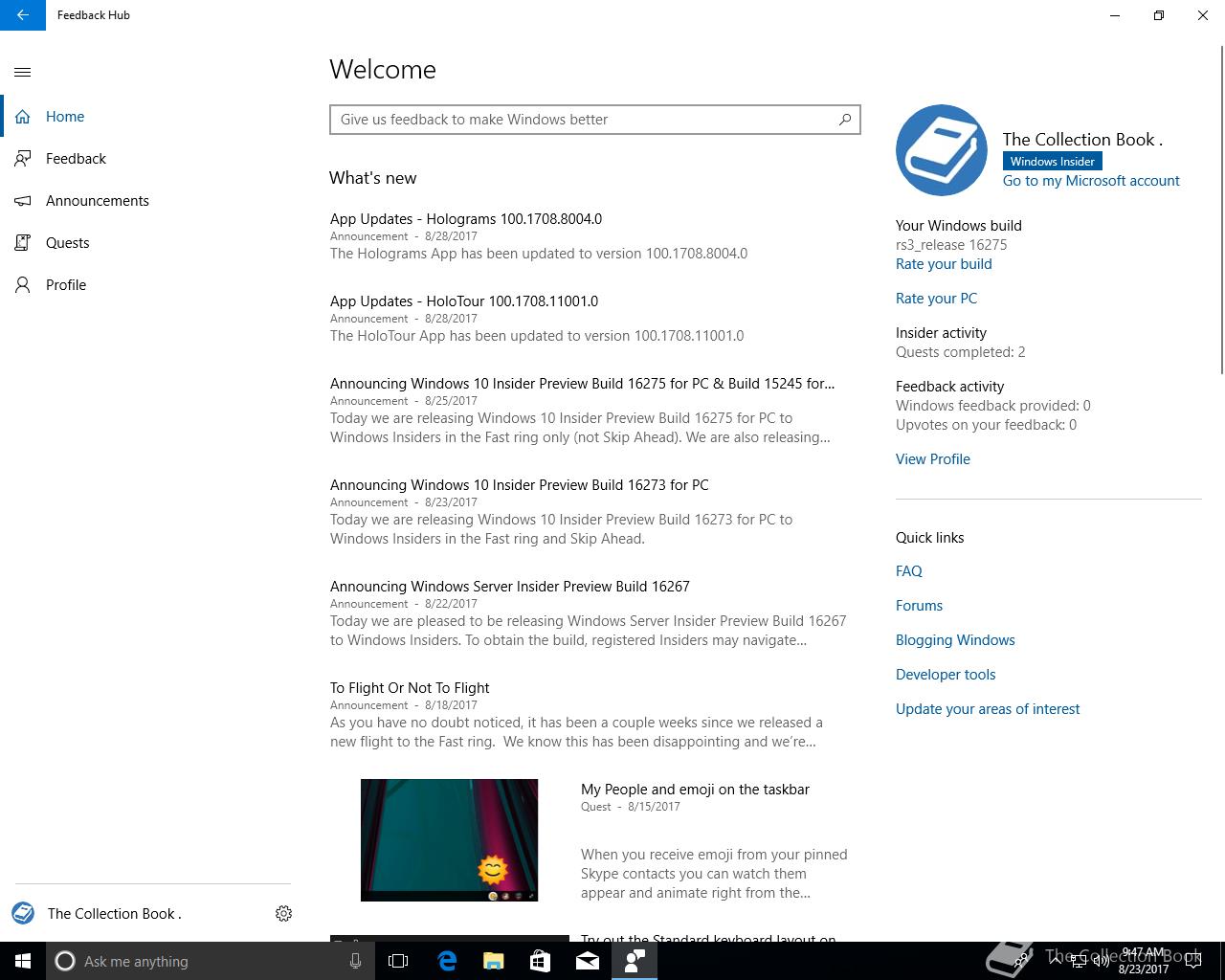Open the Forums quick link
Viewport: 1225px width, 980px height.
tap(919, 606)
